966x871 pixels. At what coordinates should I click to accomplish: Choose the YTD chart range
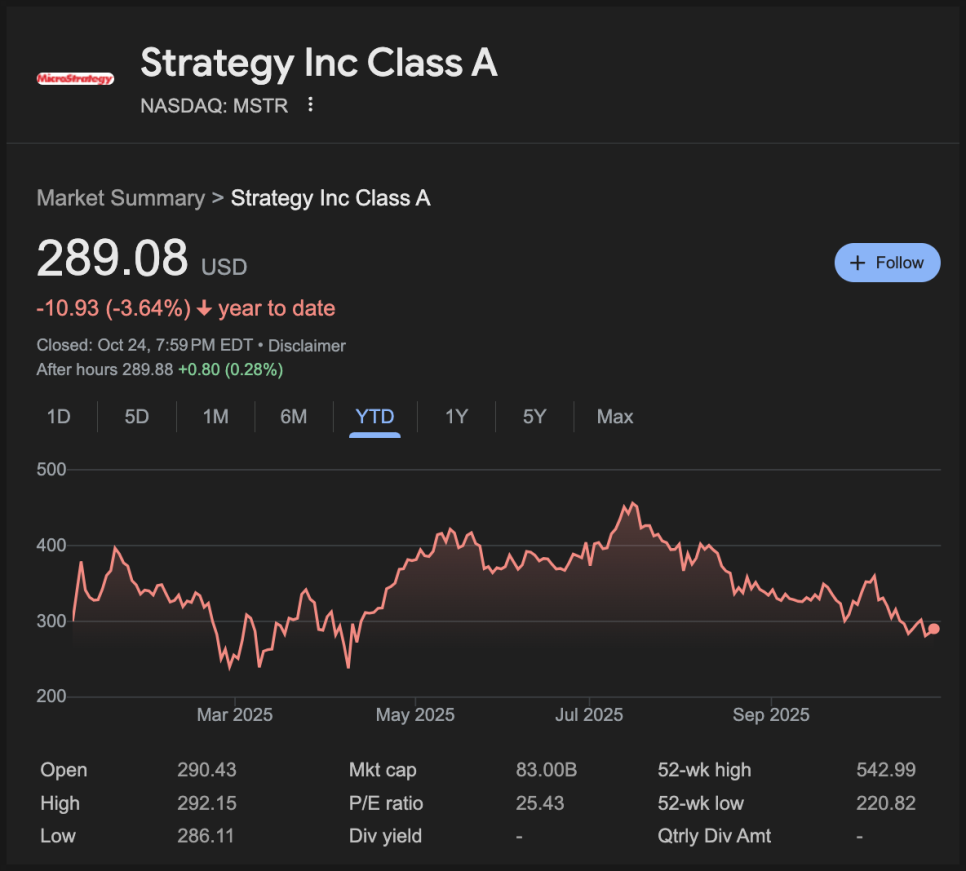coord(375,417)
